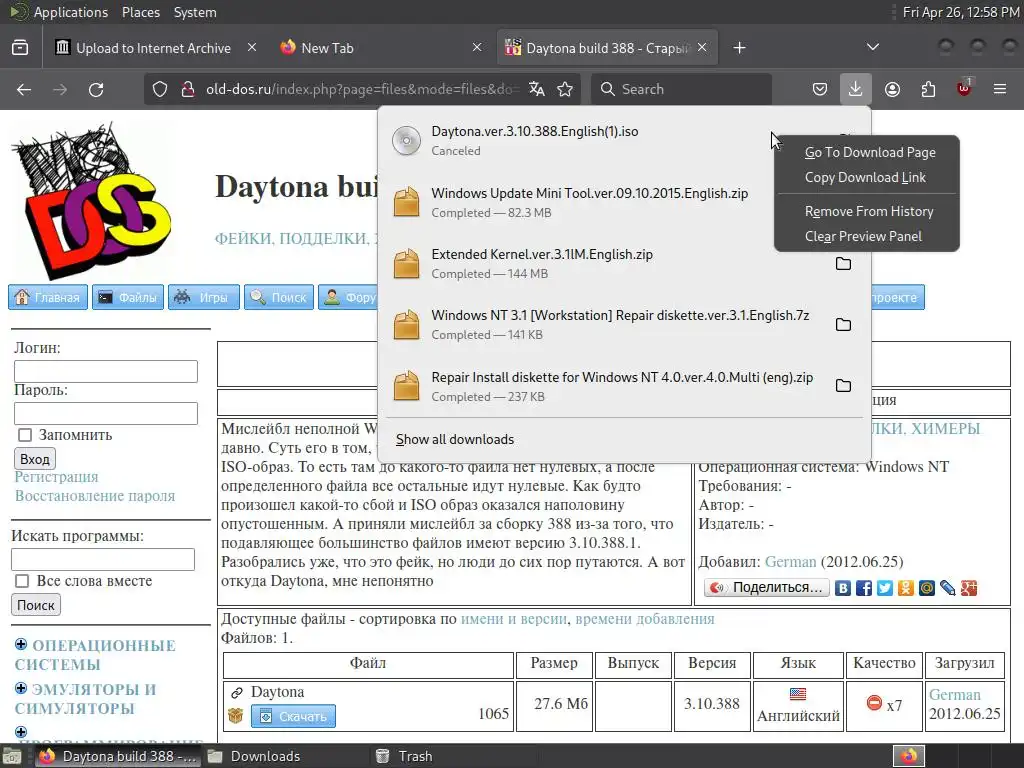Show folder for Repair Install diskette NT 4.0 download
Screen dimensions: 1024x768
(x=843, y=386)
